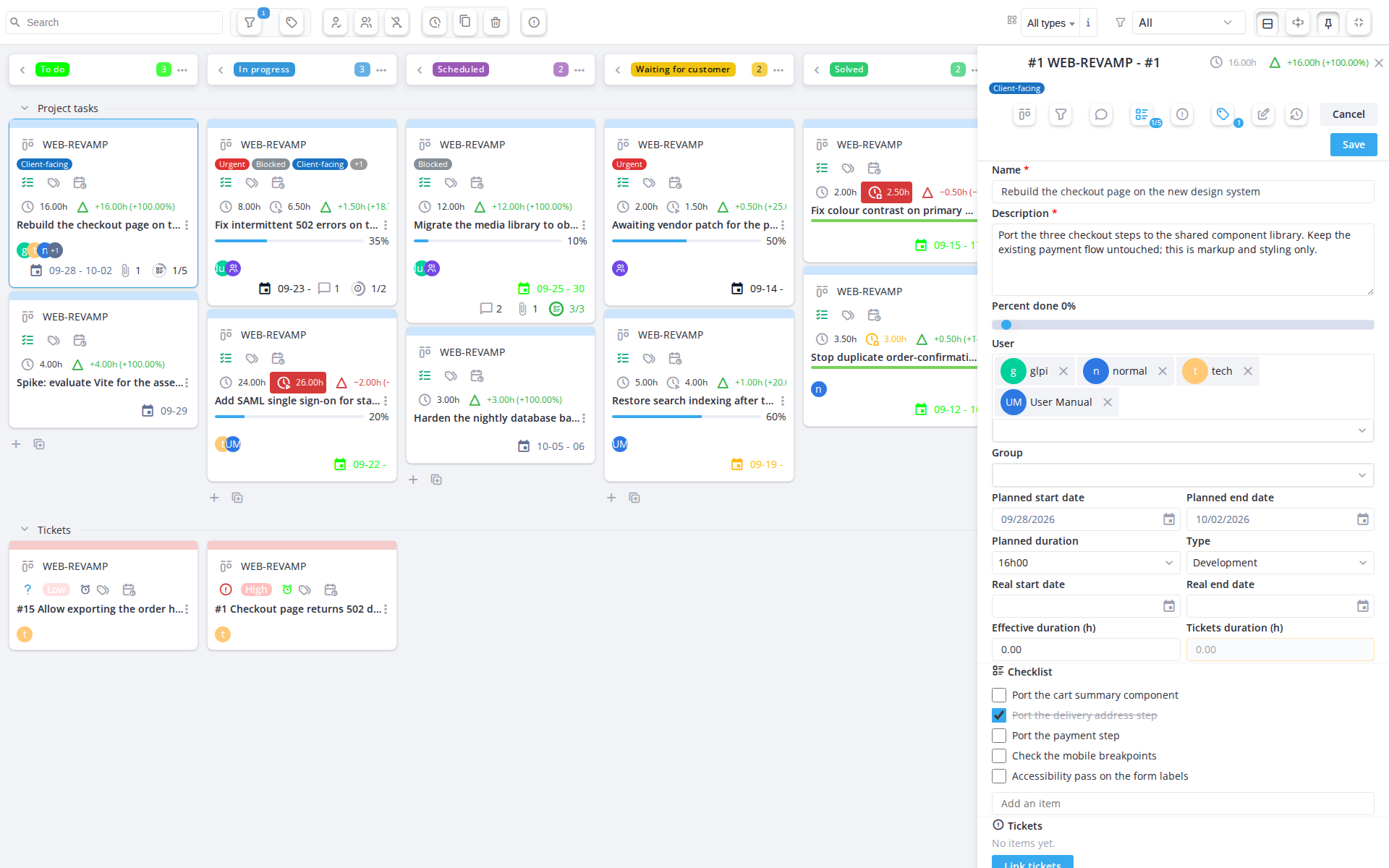
Task: Remove User Manual from task users
Action: [x=1108, y=402]
